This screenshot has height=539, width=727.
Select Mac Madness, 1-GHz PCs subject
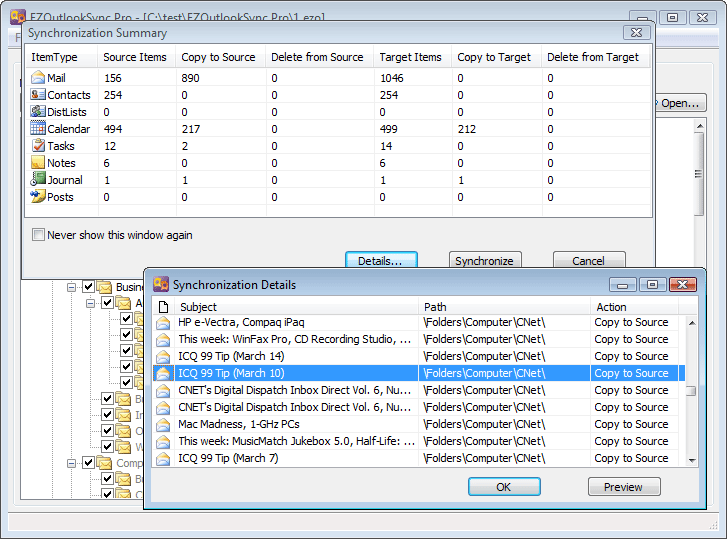[239, 424]
